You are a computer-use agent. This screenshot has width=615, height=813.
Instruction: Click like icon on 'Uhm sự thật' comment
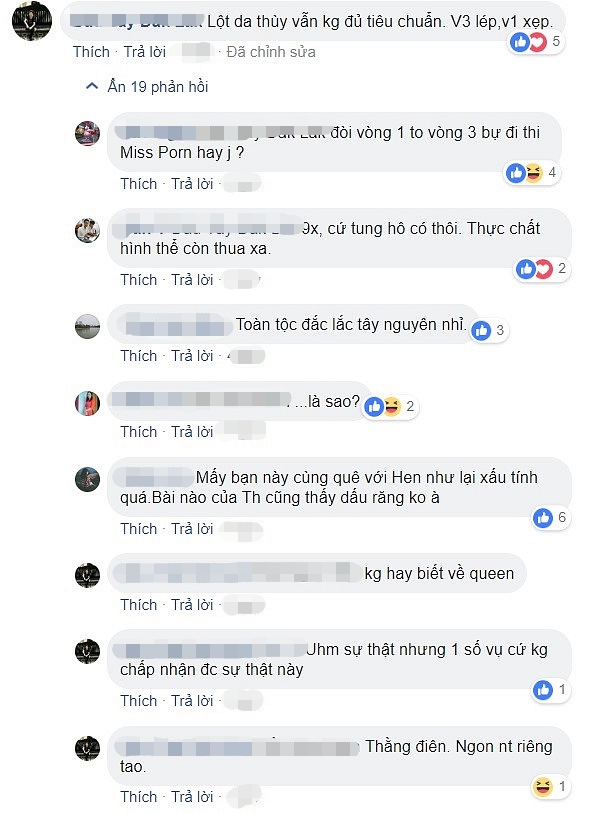[x=543, y=690]
